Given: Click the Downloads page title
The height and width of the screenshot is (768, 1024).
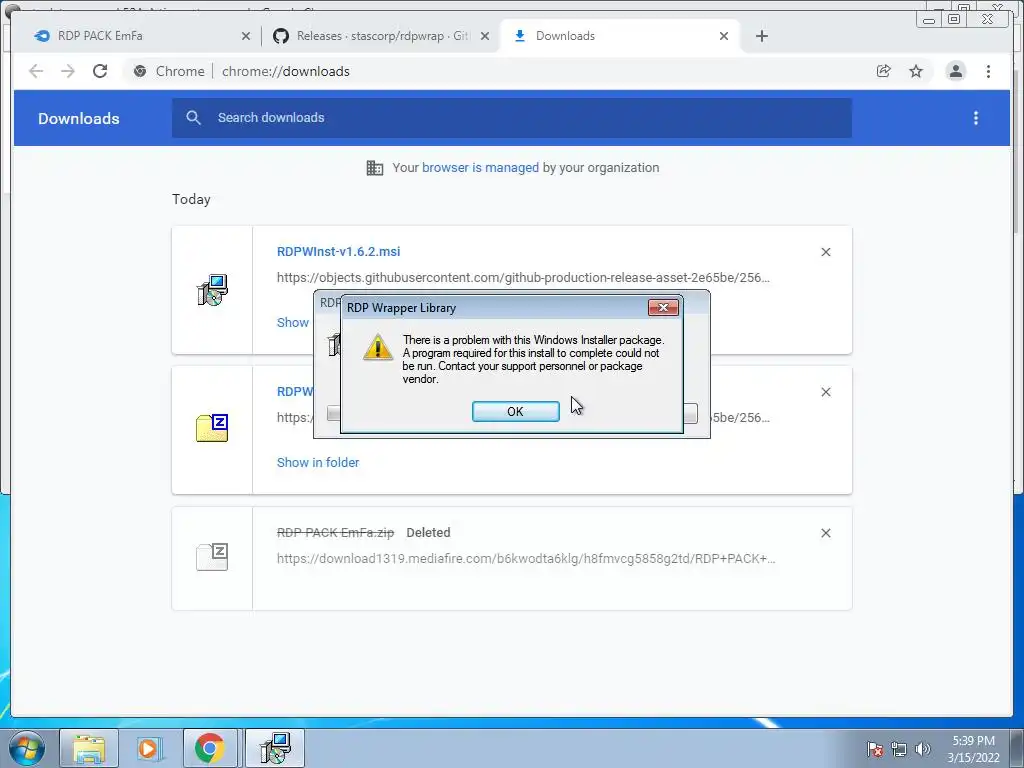Looking at the screenshot, I should click(78, 118).
